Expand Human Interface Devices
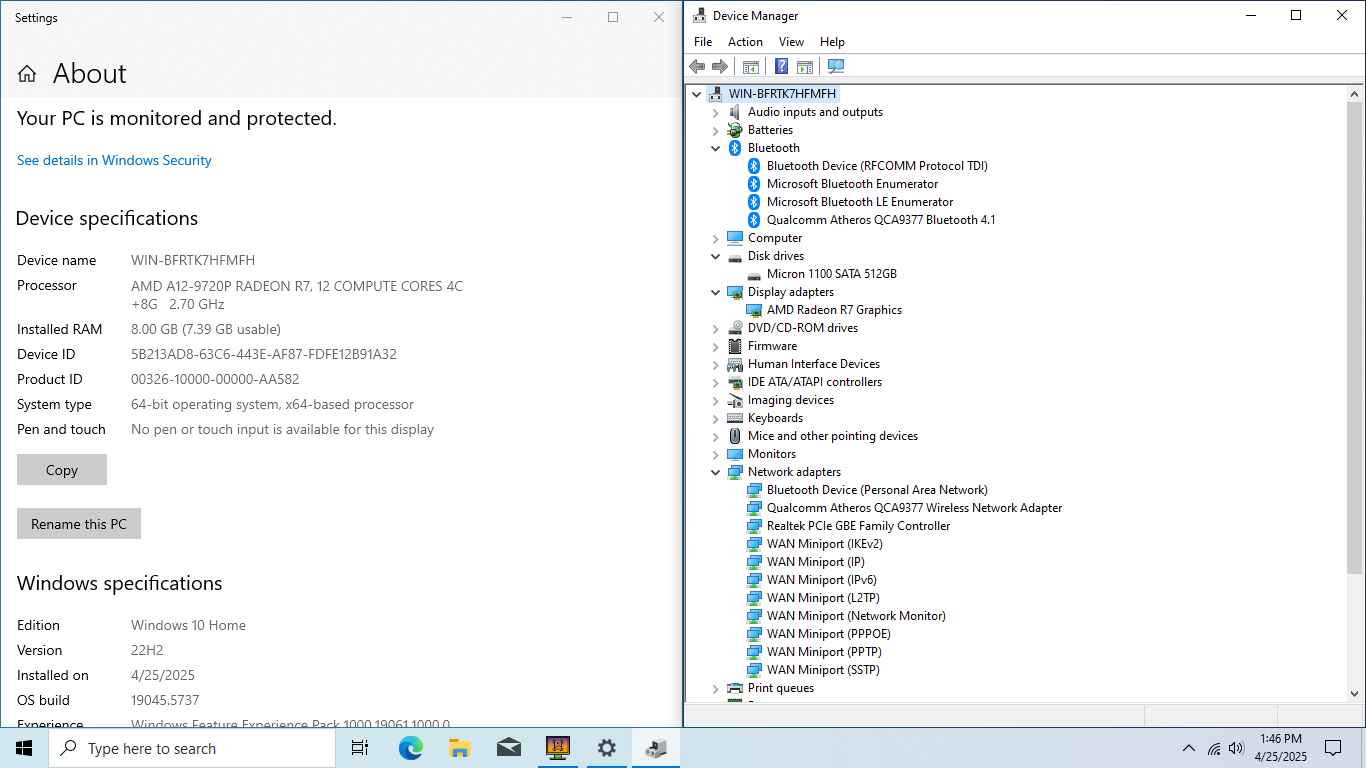 pyautogui.click(x=715, y=364)
